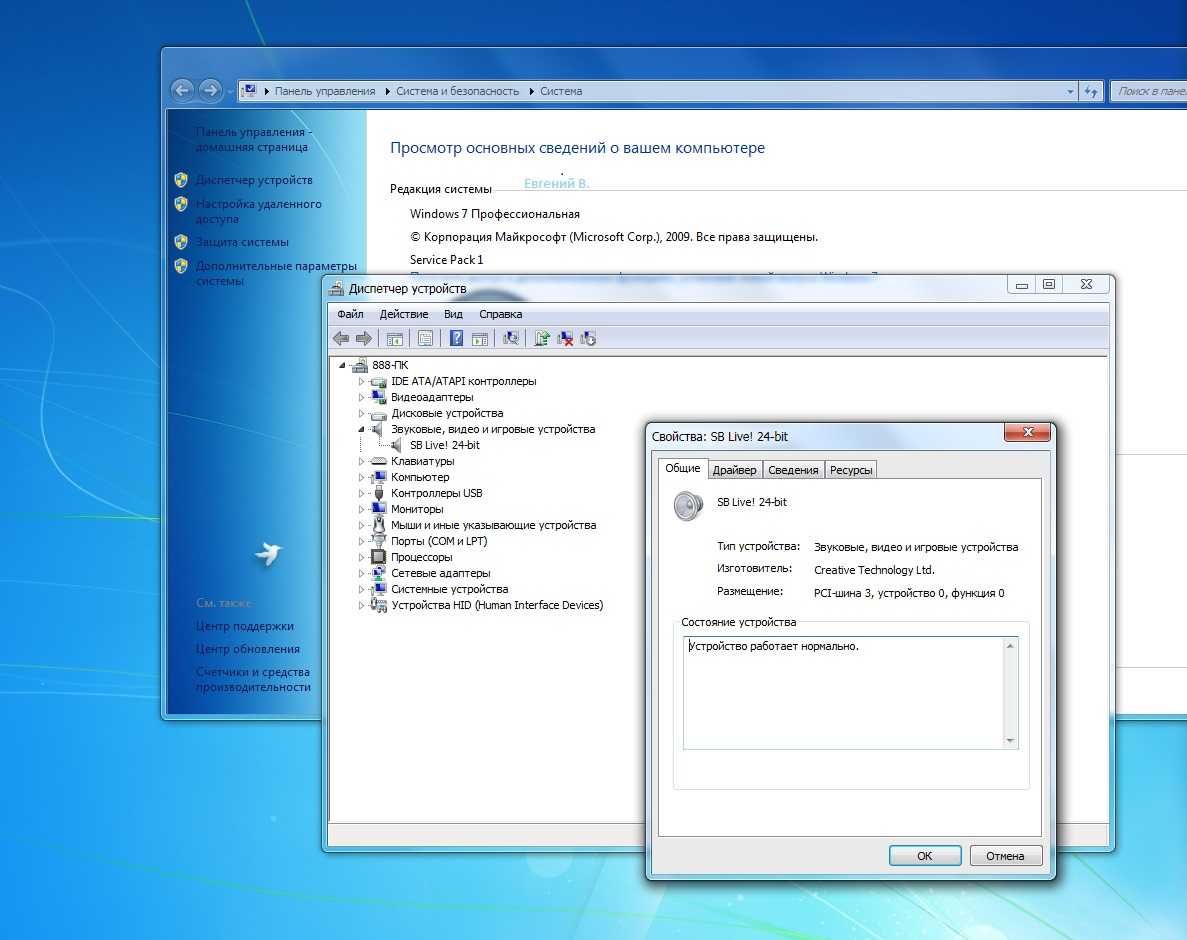Toggle the action pane toolbar icon

(x=480, y=338)
